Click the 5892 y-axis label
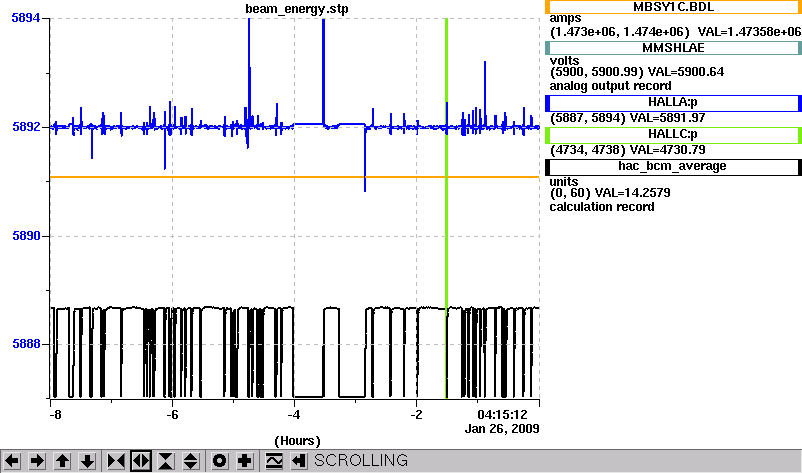 tap(26, 126)
